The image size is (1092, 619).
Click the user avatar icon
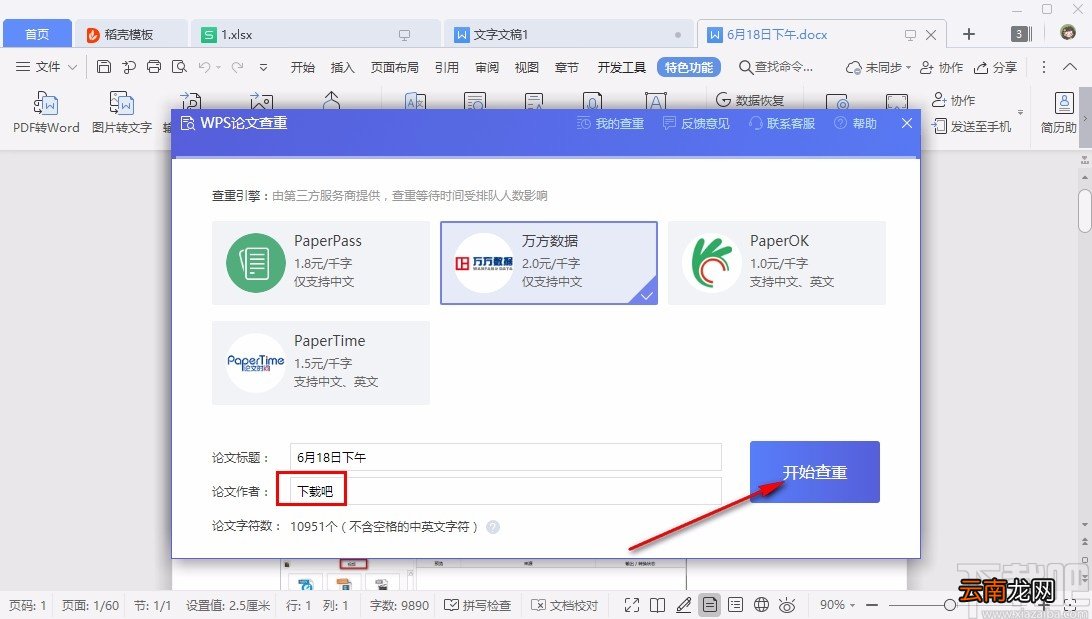(1068, 33)
